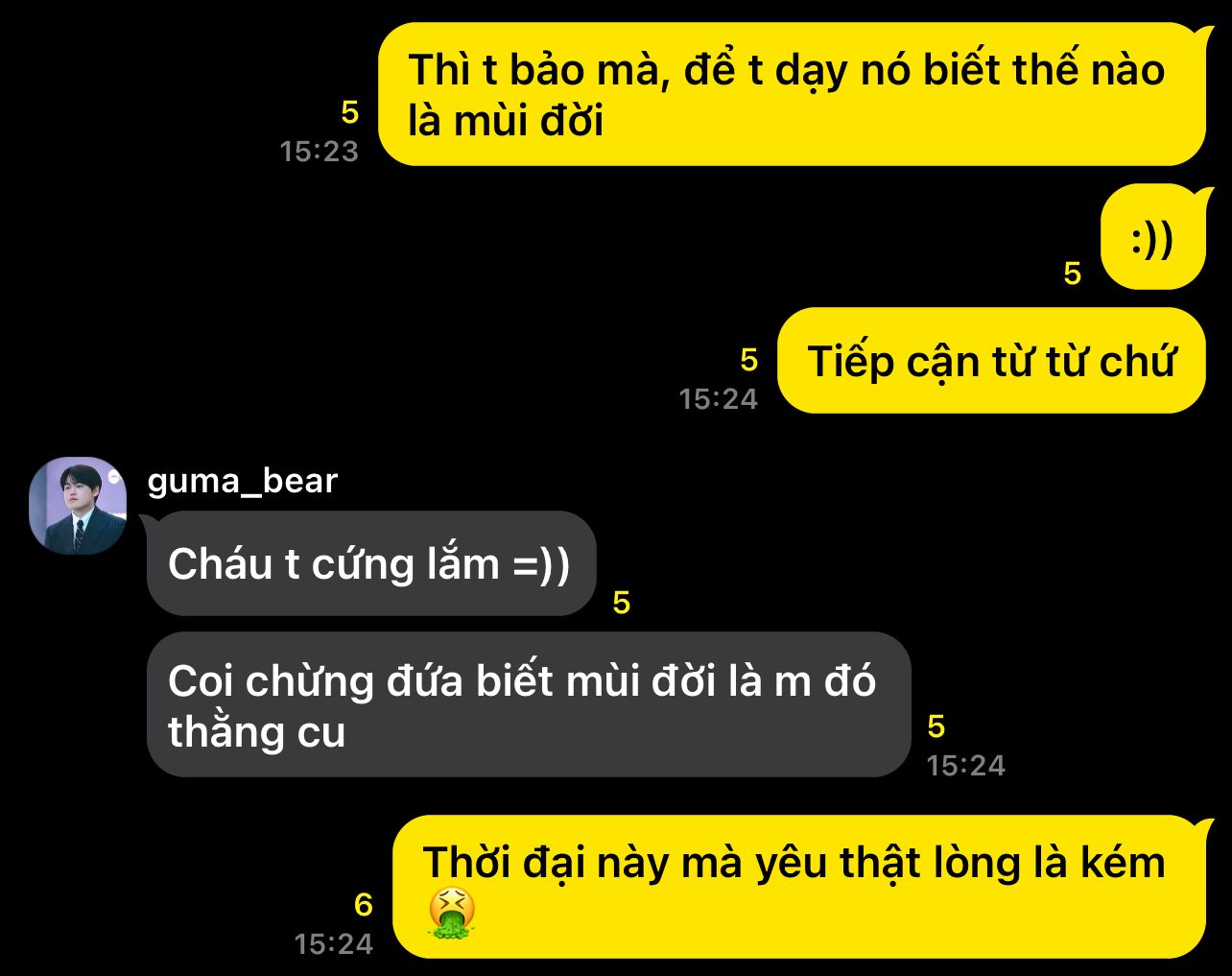Image resolution: width=1232 pixels, height=976 pixels.
Task: Click the 15:23 timestamp
Action: coord(319,151)
